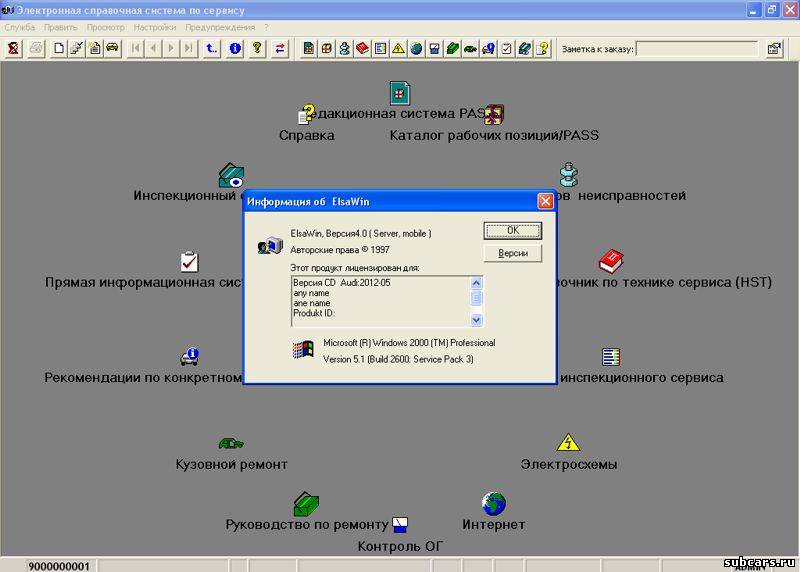Image resolution: width=800 pixels, height=572 pixels.
Task: Select 'Версия CD Audi:2012-05' license line
Action: (x=341, y=282)
